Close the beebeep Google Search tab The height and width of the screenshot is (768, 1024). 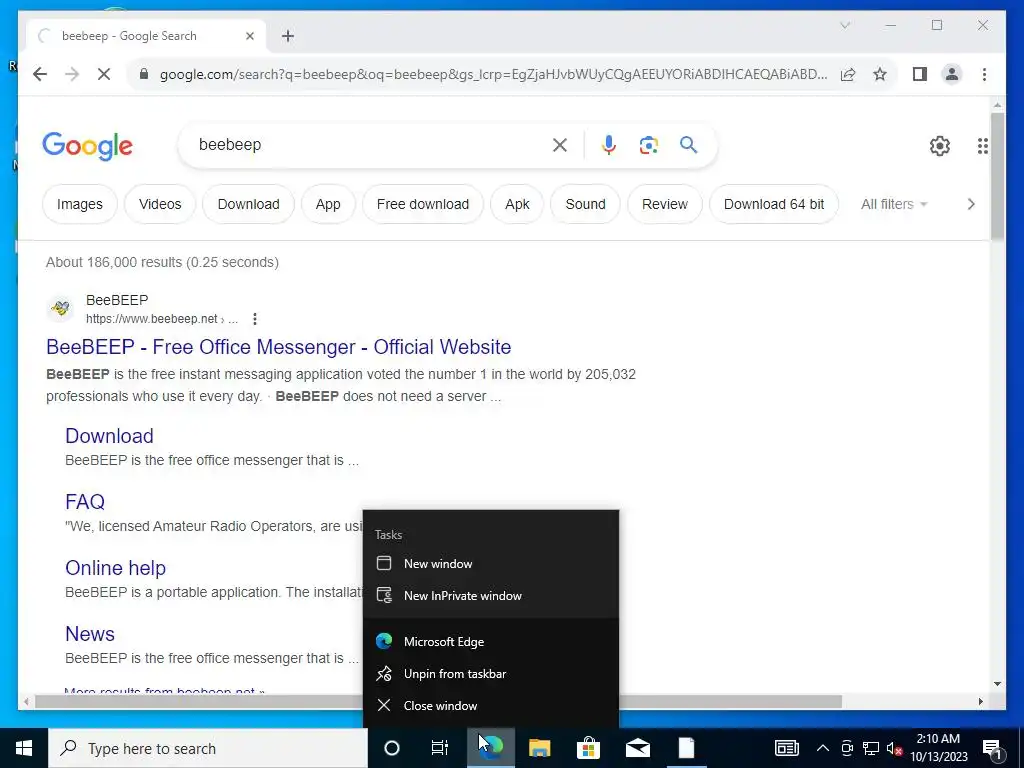coord(249,36)
